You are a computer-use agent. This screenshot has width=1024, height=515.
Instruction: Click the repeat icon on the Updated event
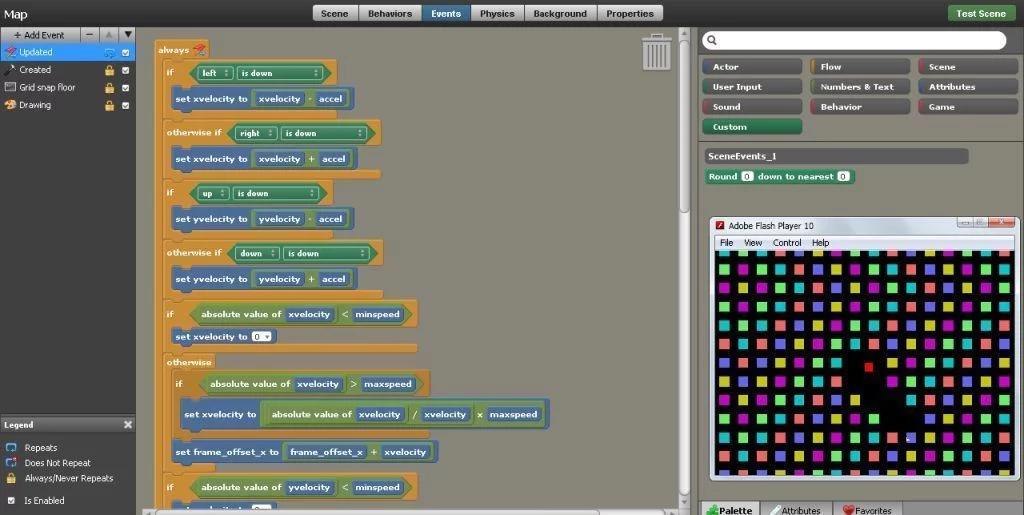click(109, 52)
